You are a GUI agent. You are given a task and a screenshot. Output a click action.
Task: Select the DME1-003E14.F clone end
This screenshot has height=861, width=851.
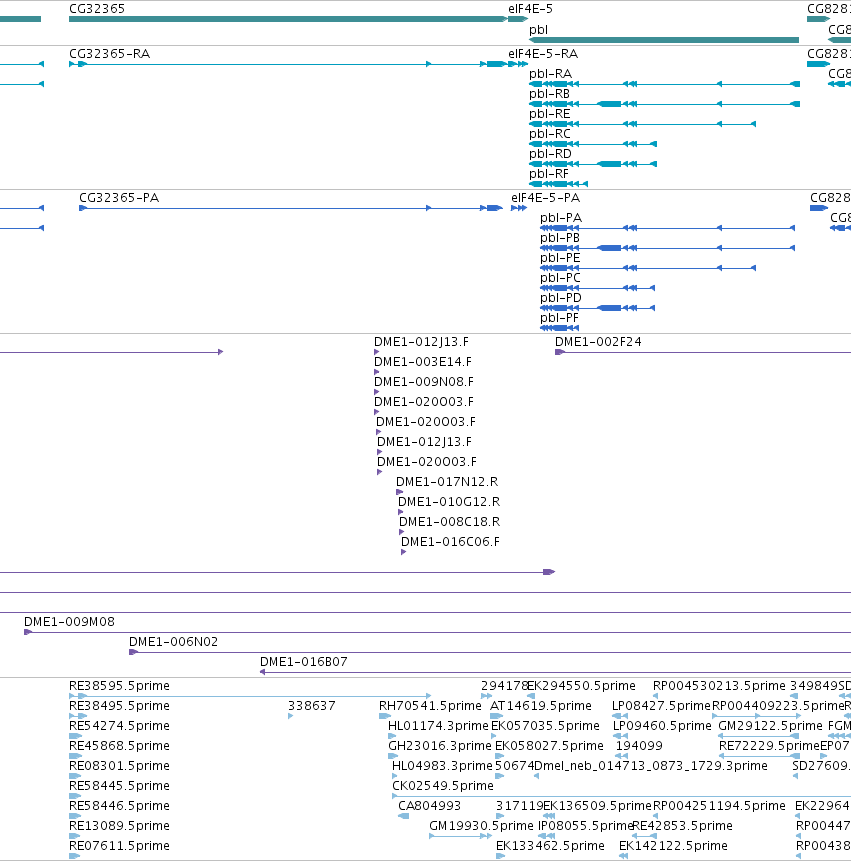(x=423, y=362)
